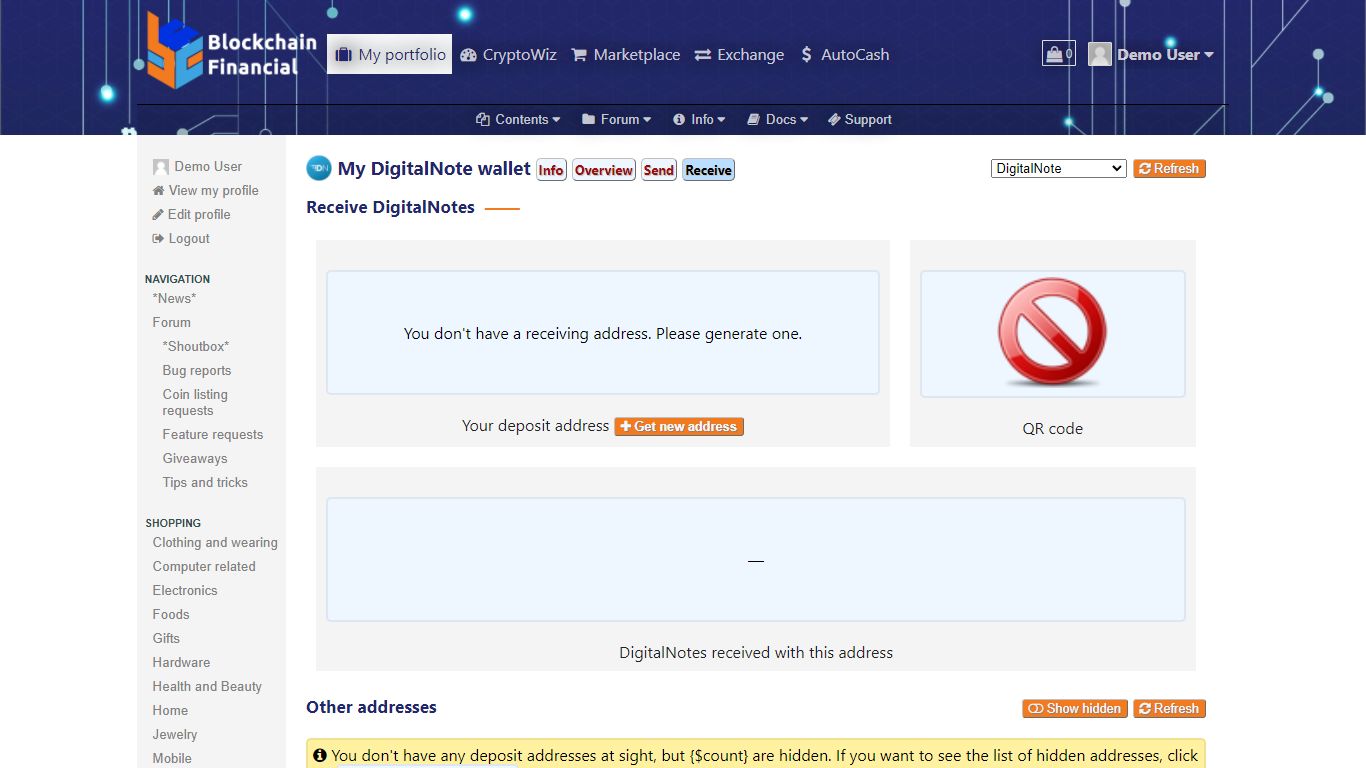
Task: Click 'DigitalNotes received with this address' label
Action: pos(756,653)
